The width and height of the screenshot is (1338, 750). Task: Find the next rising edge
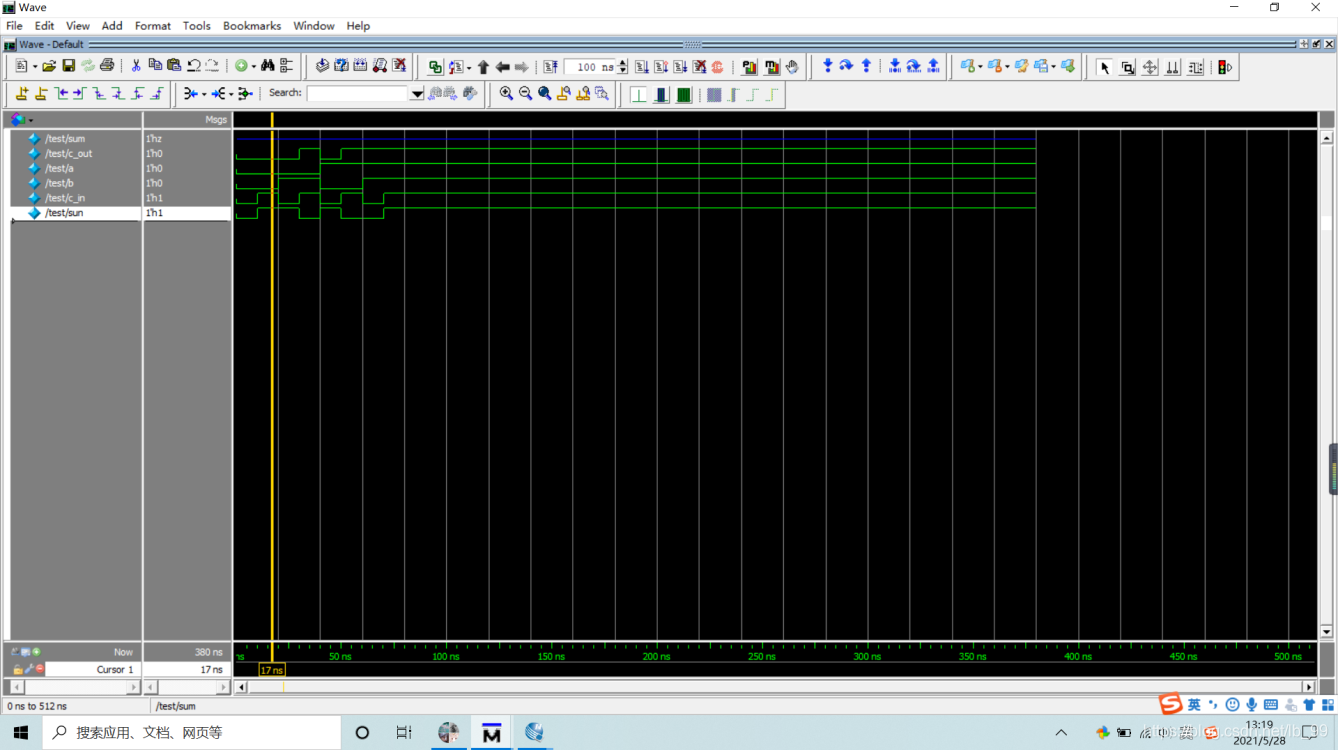tap(157, 94)
